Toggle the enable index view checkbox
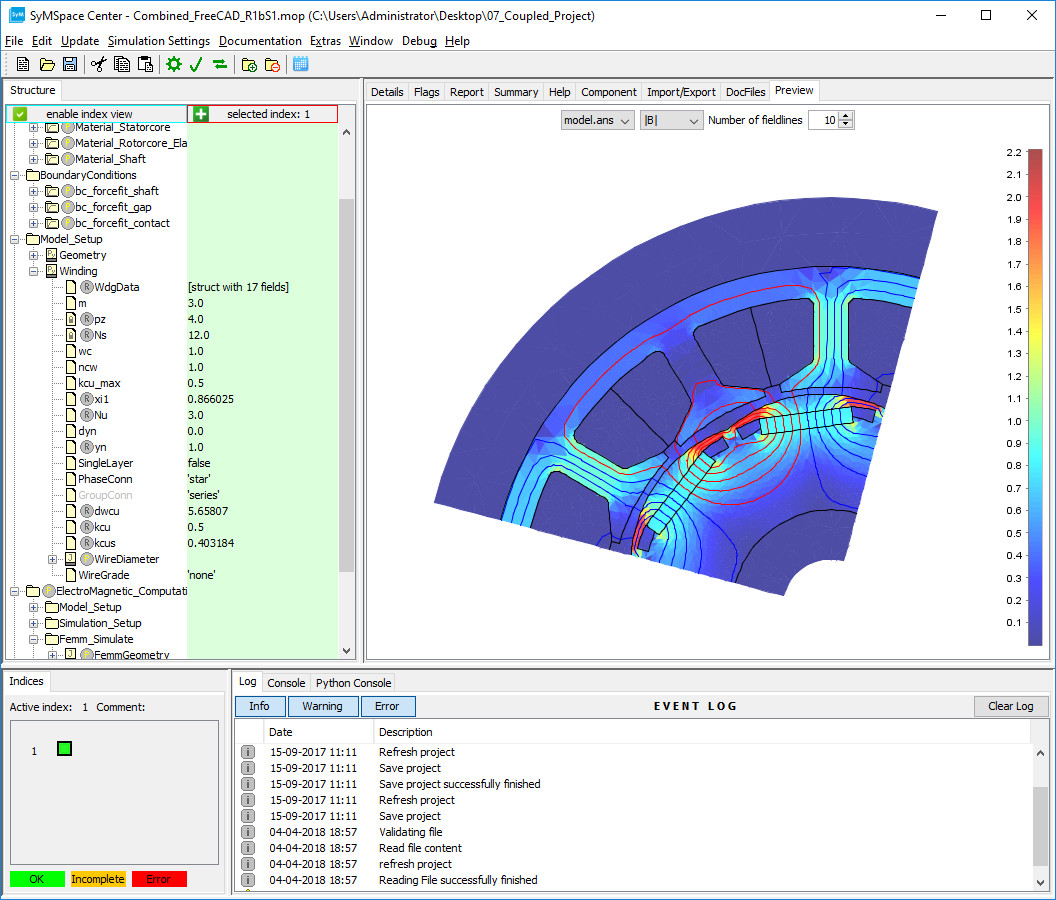This screenshot has width=1056, height=900. (x=21, y=114)
